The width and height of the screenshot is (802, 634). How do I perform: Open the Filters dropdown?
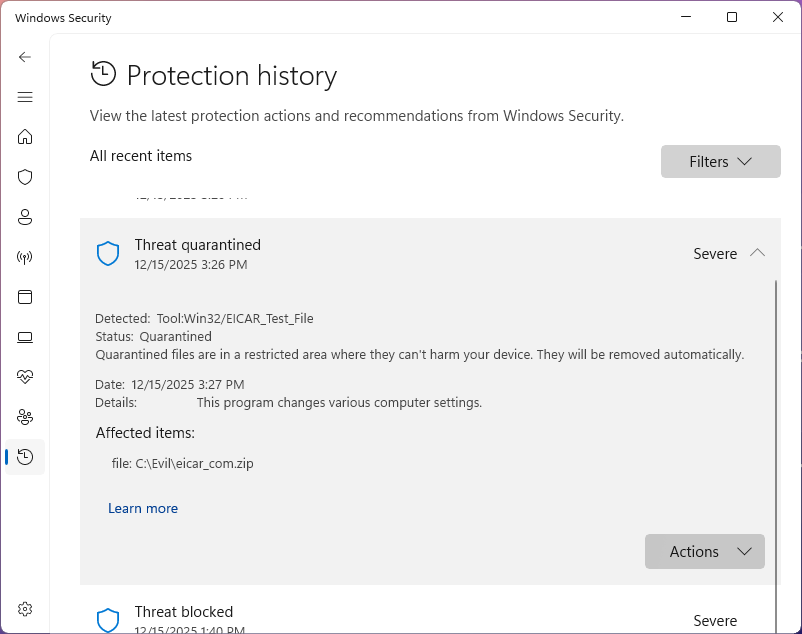pos(720,162)
